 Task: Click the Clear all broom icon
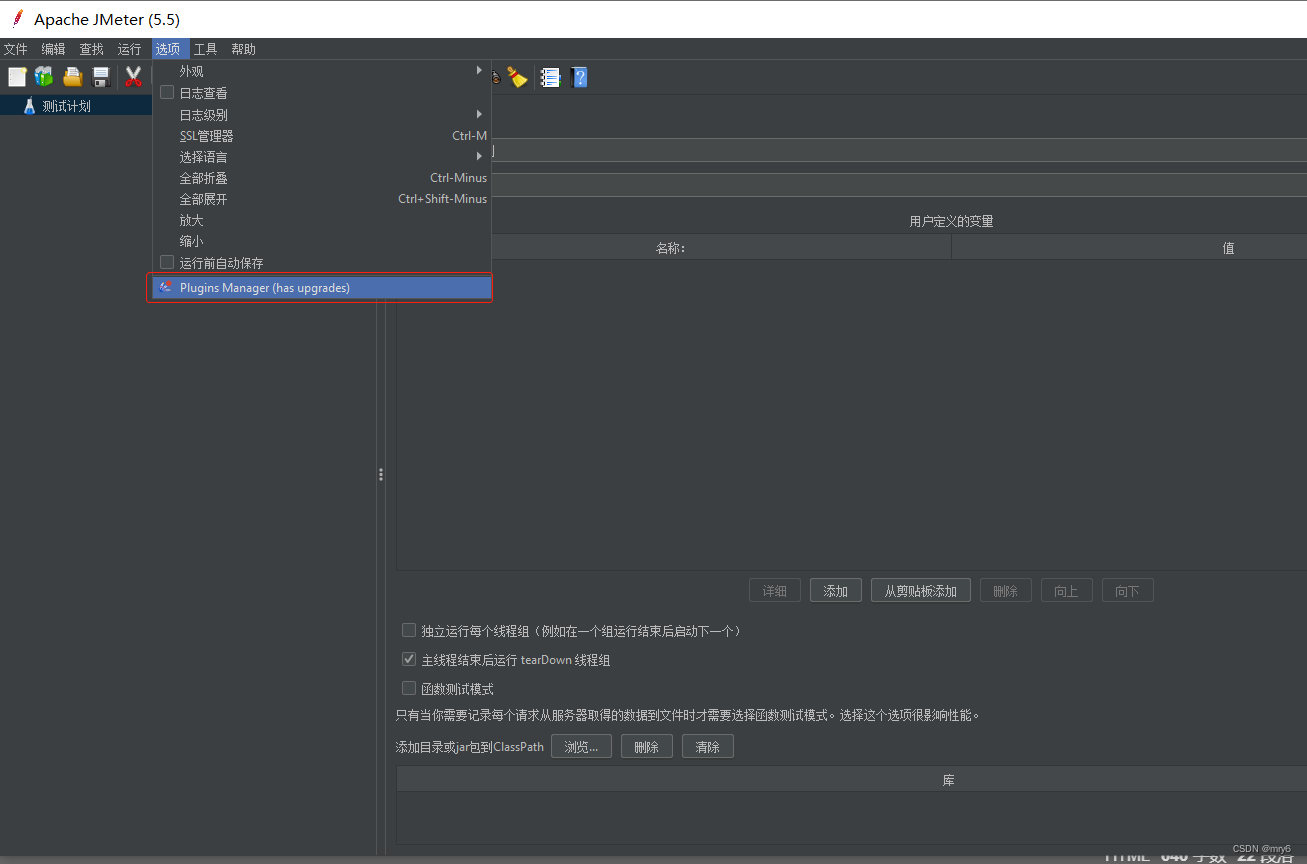coord(517,77)
